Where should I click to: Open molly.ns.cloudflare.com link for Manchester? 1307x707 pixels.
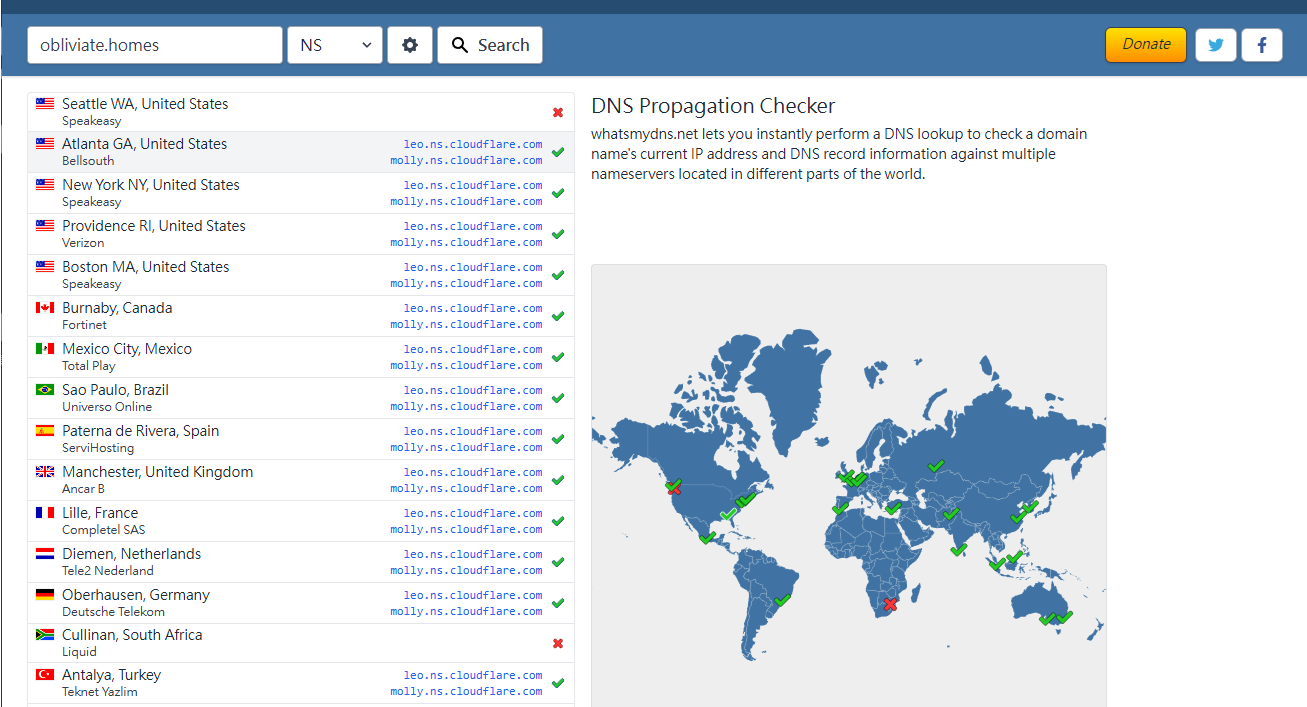(466, 489)
